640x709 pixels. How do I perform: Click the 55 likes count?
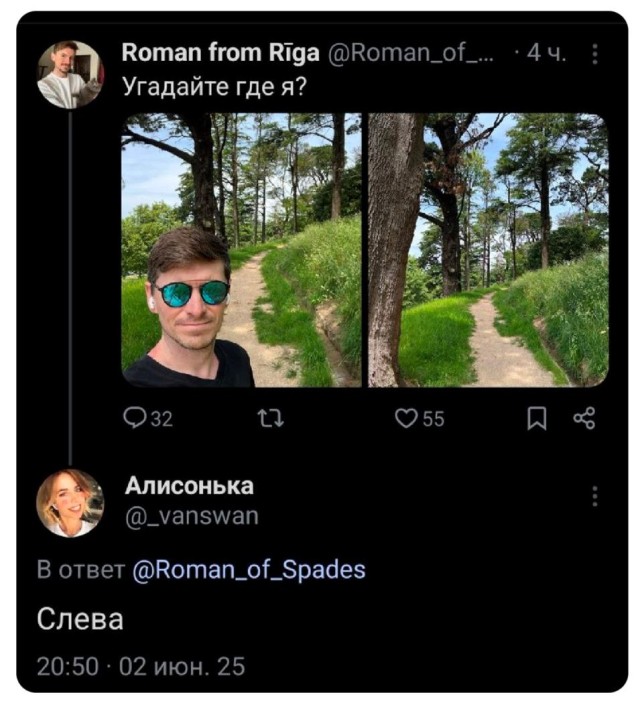[433, 420]
